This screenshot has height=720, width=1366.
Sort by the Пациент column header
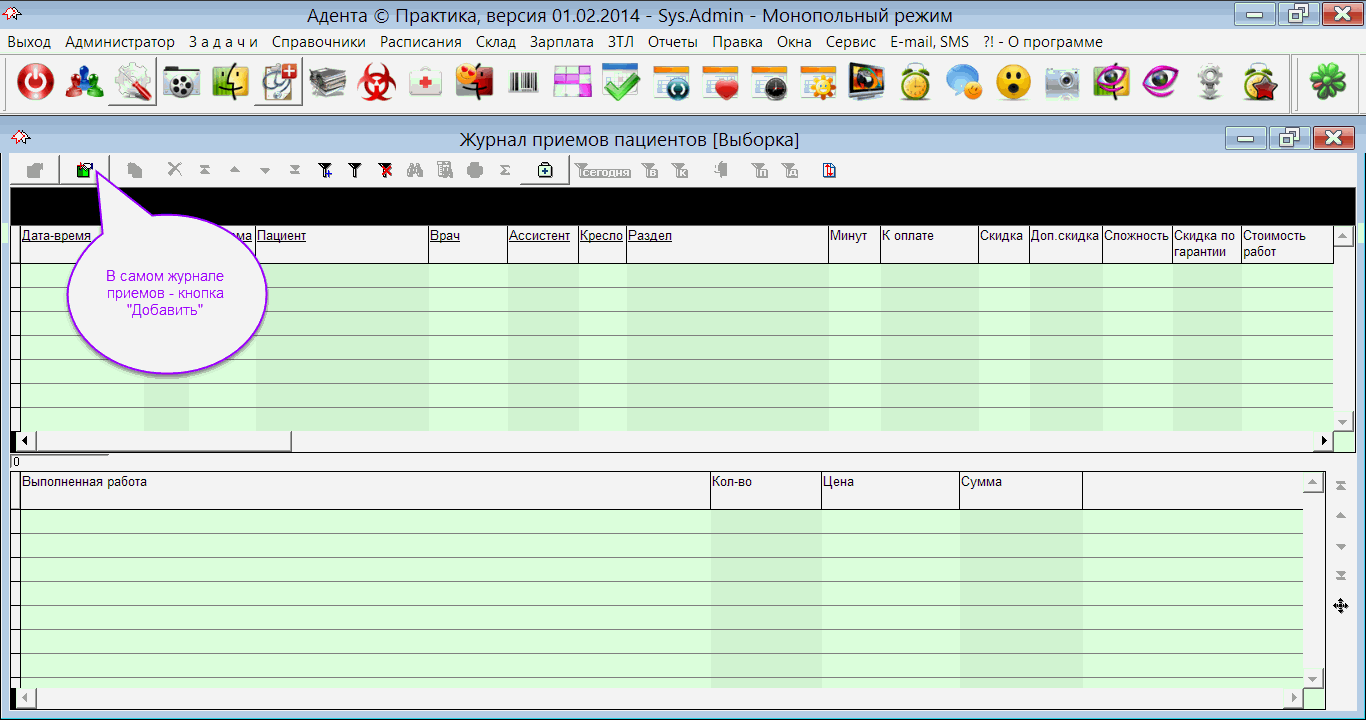[281, 236]
